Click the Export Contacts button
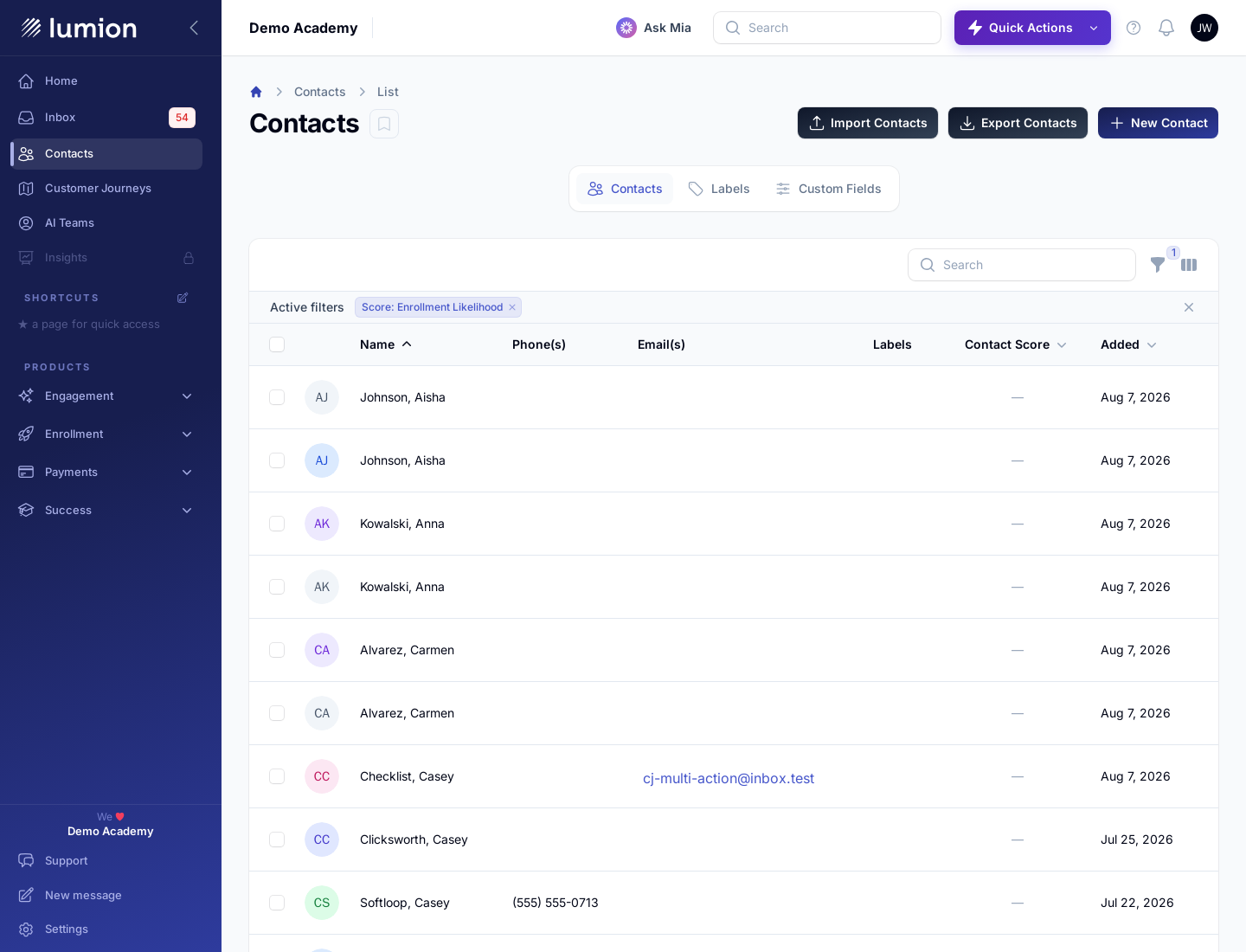The height and width of the screenshot is (952, 1246). (x=1018, y=123)
